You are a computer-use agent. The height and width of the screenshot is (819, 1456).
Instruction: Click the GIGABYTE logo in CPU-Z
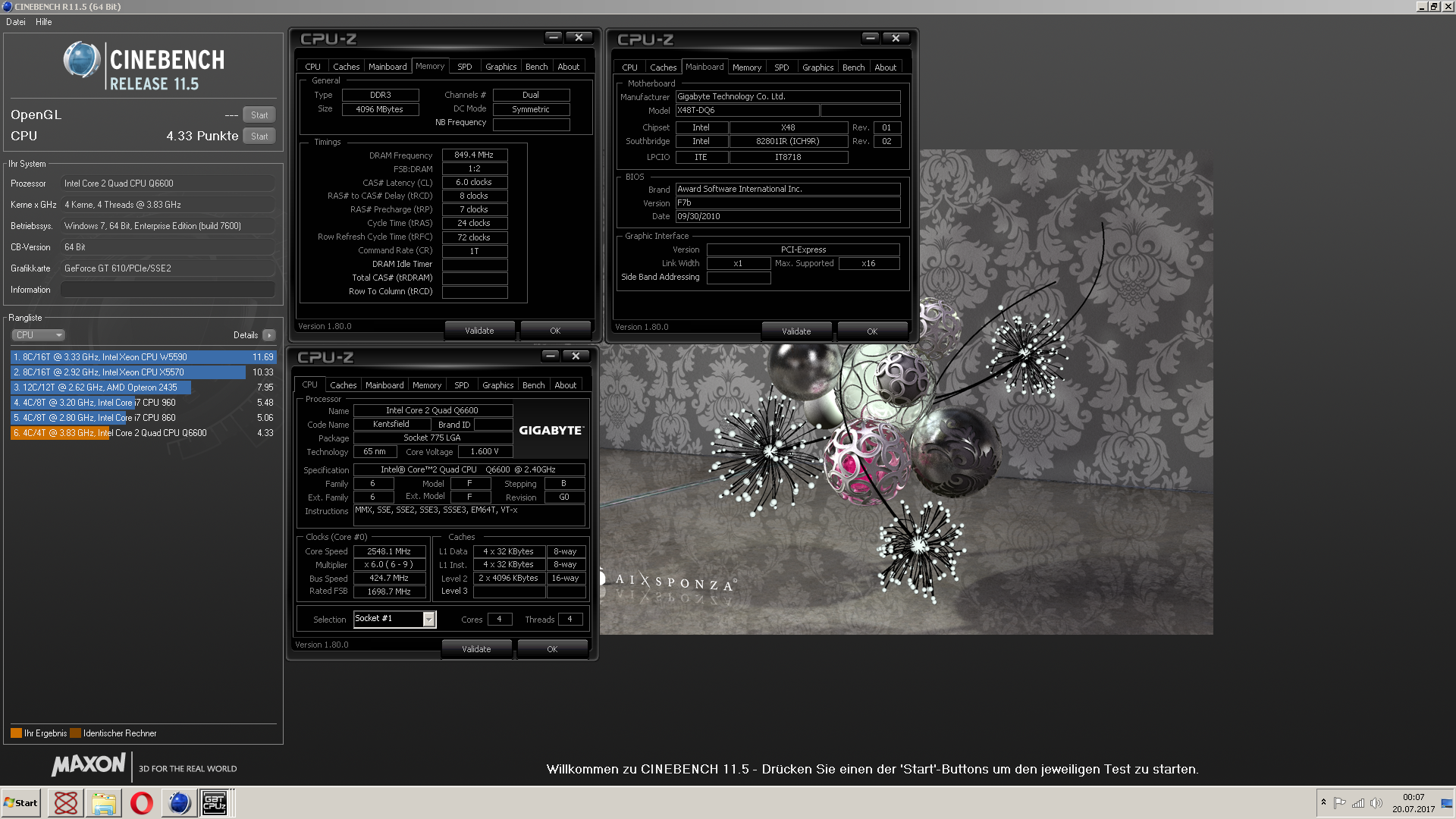(551, 430)
